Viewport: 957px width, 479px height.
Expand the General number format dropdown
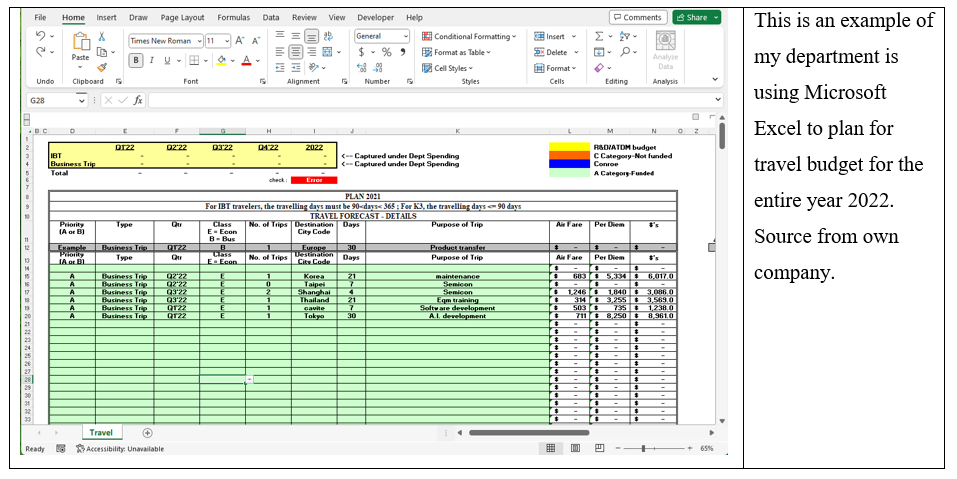pos(405,36)
